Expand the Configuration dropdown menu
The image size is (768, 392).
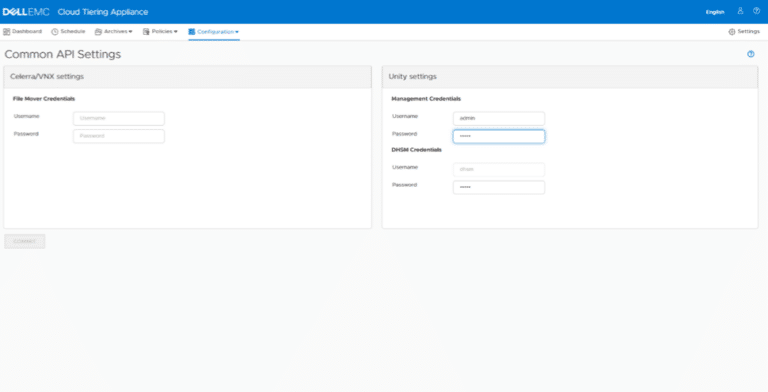(214, 32)
